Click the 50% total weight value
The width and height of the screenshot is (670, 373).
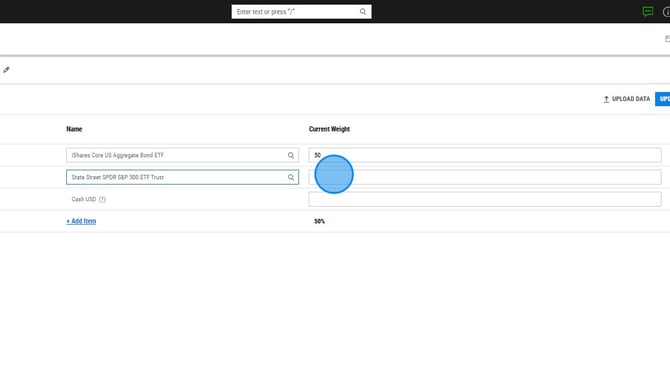(319, 221)
